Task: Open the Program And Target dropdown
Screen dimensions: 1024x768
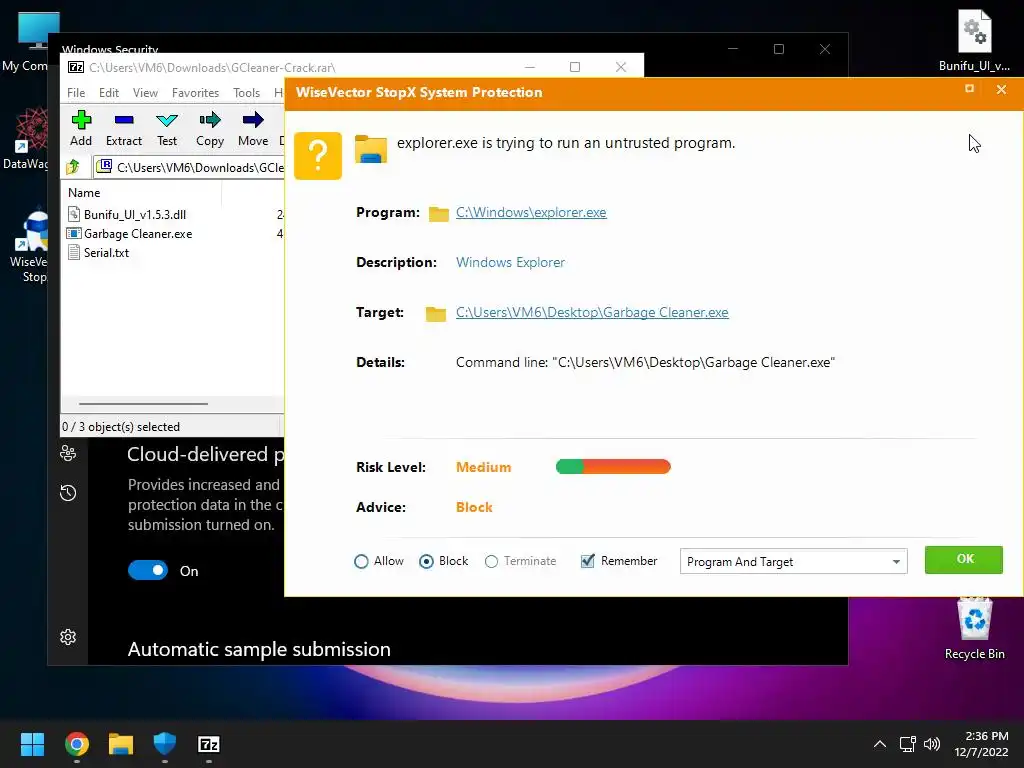Action: click(x=793, y=562)
